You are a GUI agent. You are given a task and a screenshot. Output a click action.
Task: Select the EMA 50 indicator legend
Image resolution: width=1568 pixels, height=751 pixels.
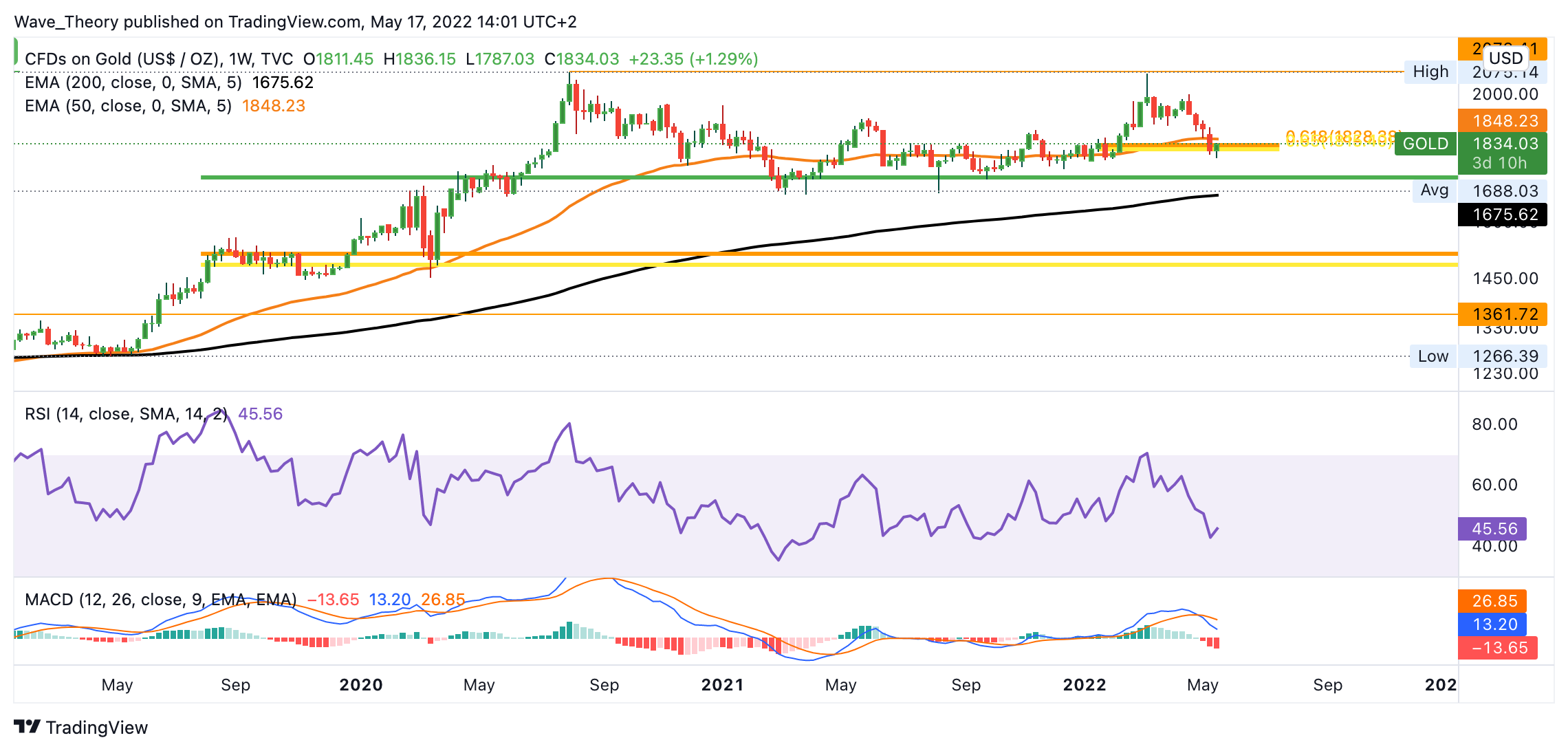click(x=128, y=106)
